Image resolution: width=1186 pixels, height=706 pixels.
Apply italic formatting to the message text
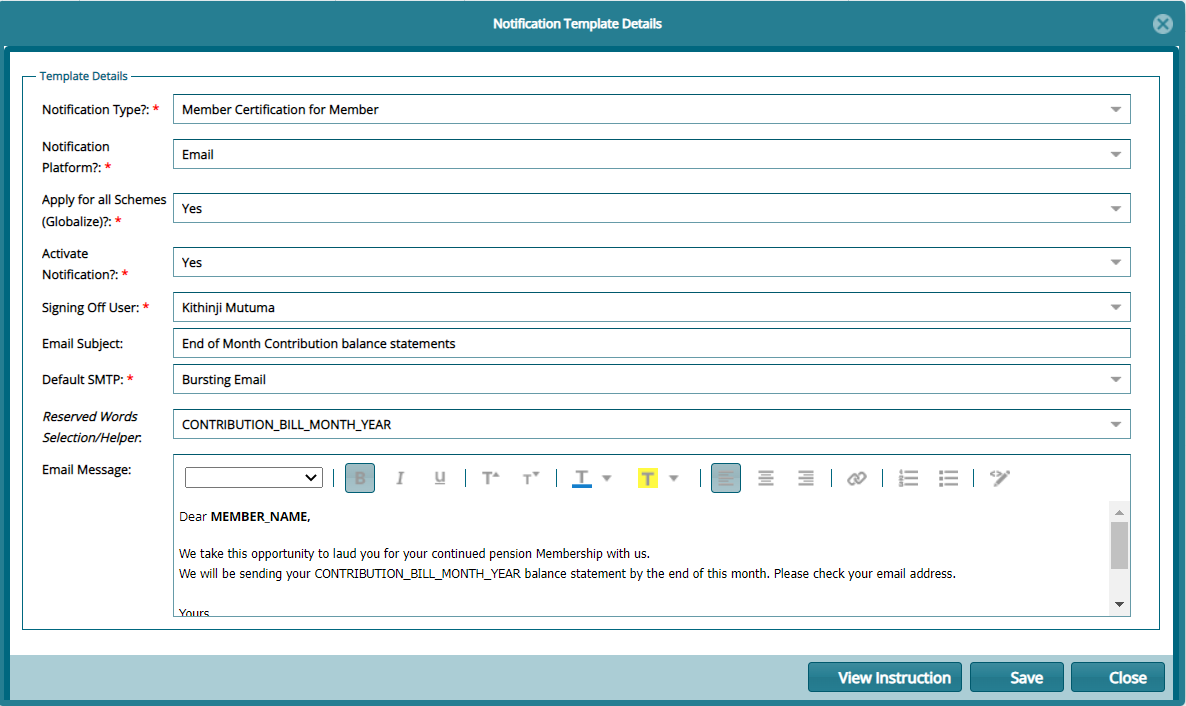399,477
